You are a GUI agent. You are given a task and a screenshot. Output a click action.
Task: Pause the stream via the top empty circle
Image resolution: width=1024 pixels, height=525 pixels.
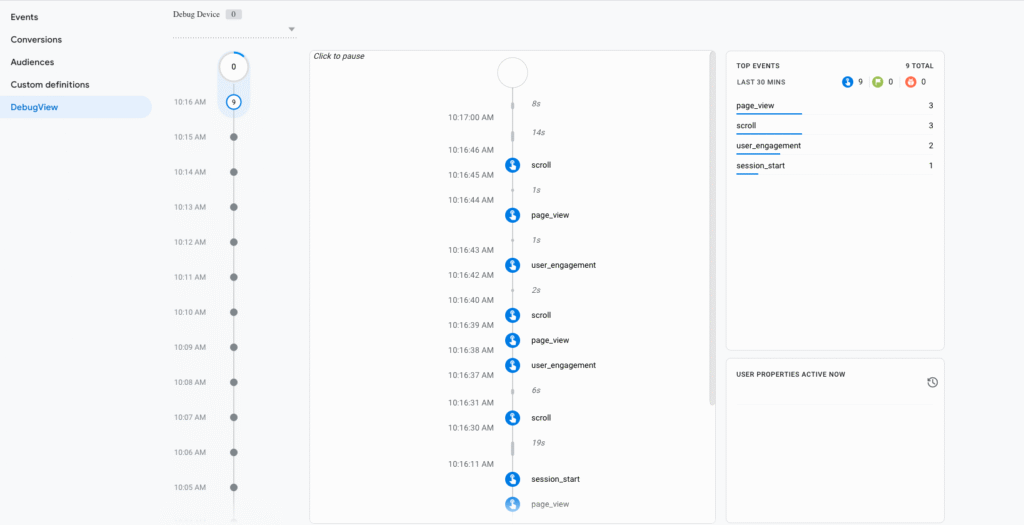512,72
